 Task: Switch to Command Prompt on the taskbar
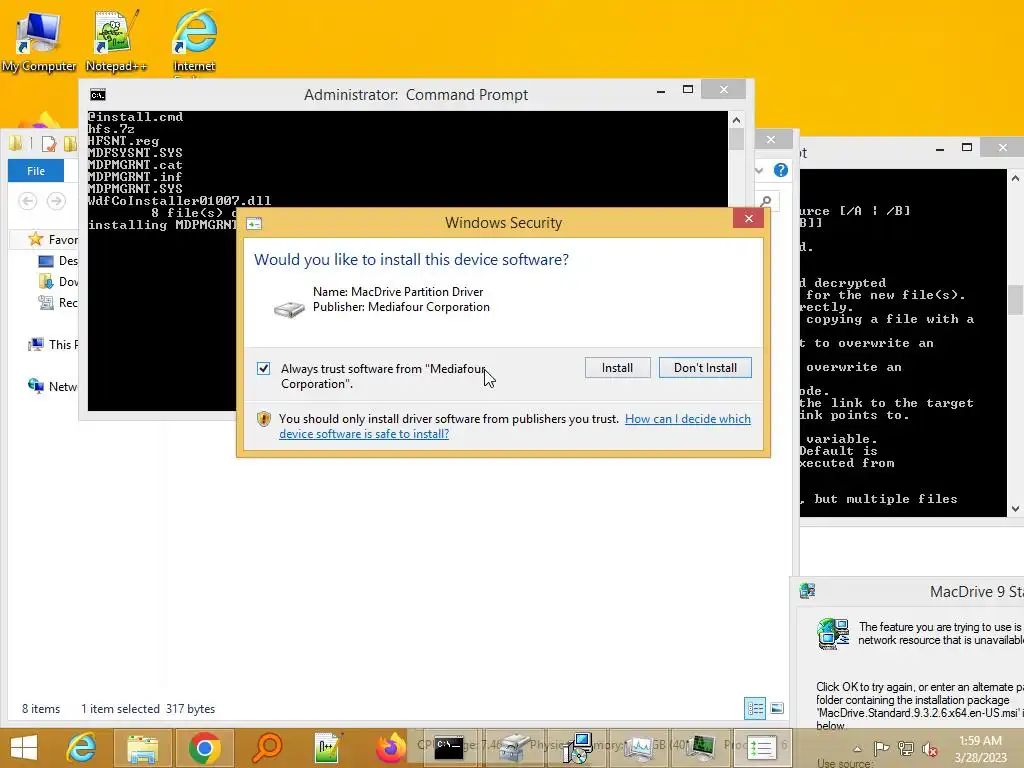(449, 748)
